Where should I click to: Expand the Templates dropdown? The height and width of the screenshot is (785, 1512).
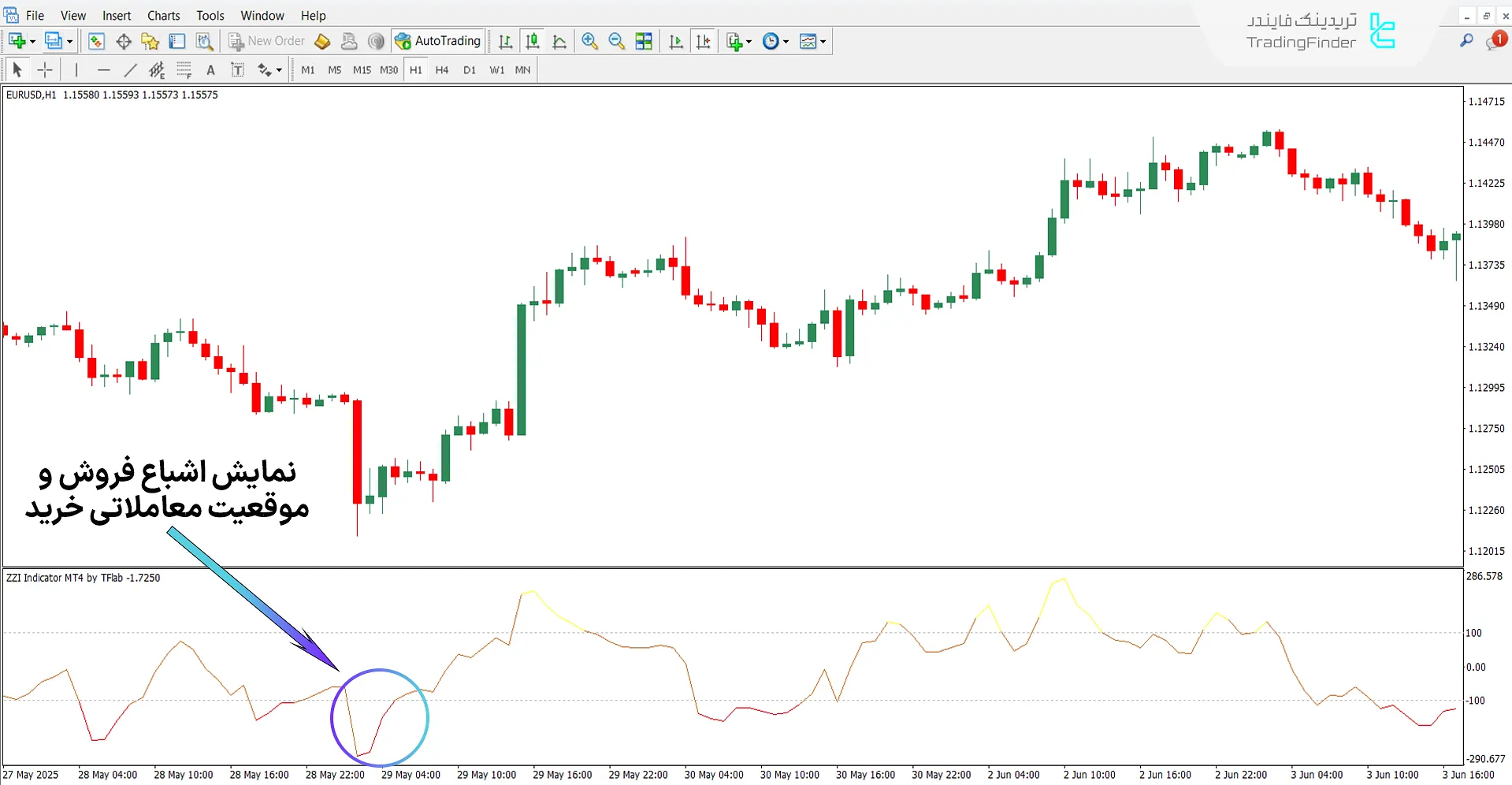[x=823, y=42]
